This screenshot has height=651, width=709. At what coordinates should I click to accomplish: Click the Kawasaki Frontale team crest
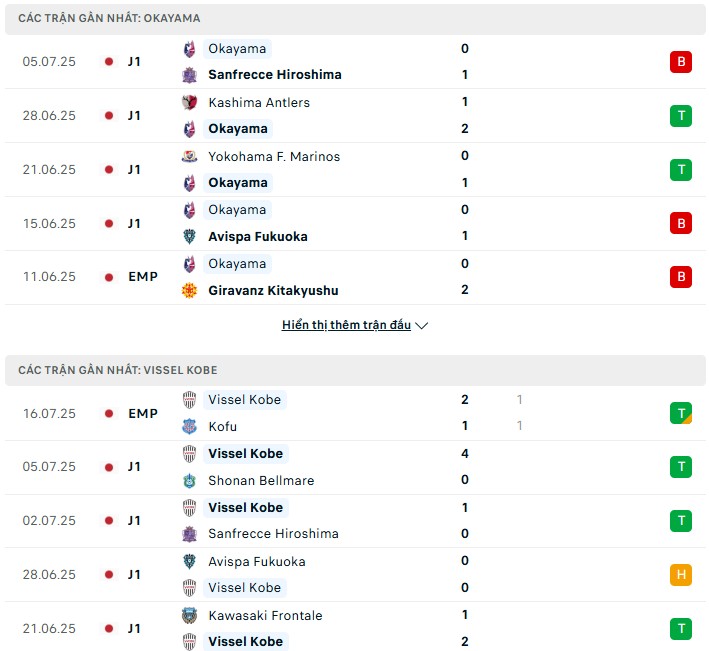click(x=189, y=616)
